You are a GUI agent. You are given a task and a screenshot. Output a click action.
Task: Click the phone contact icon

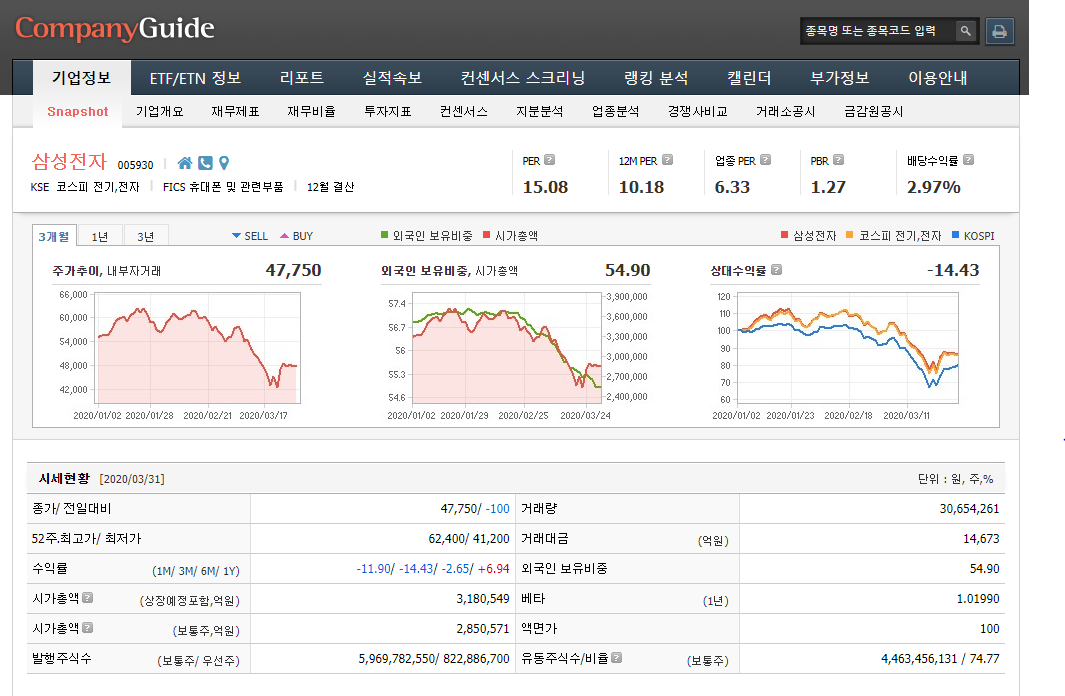(x=205, y=163)
